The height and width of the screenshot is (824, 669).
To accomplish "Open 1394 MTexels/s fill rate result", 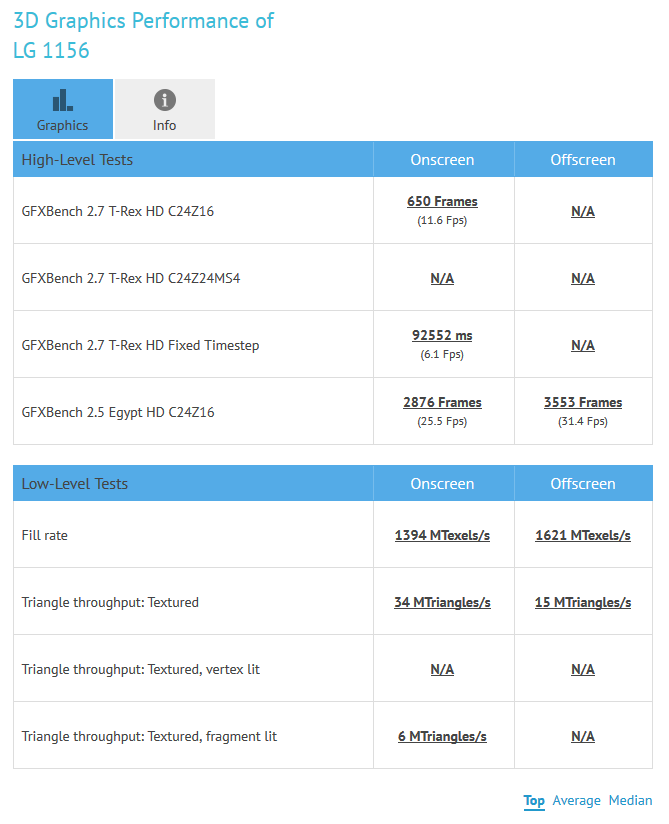I will pyautogui.click(x=442, y=535).
